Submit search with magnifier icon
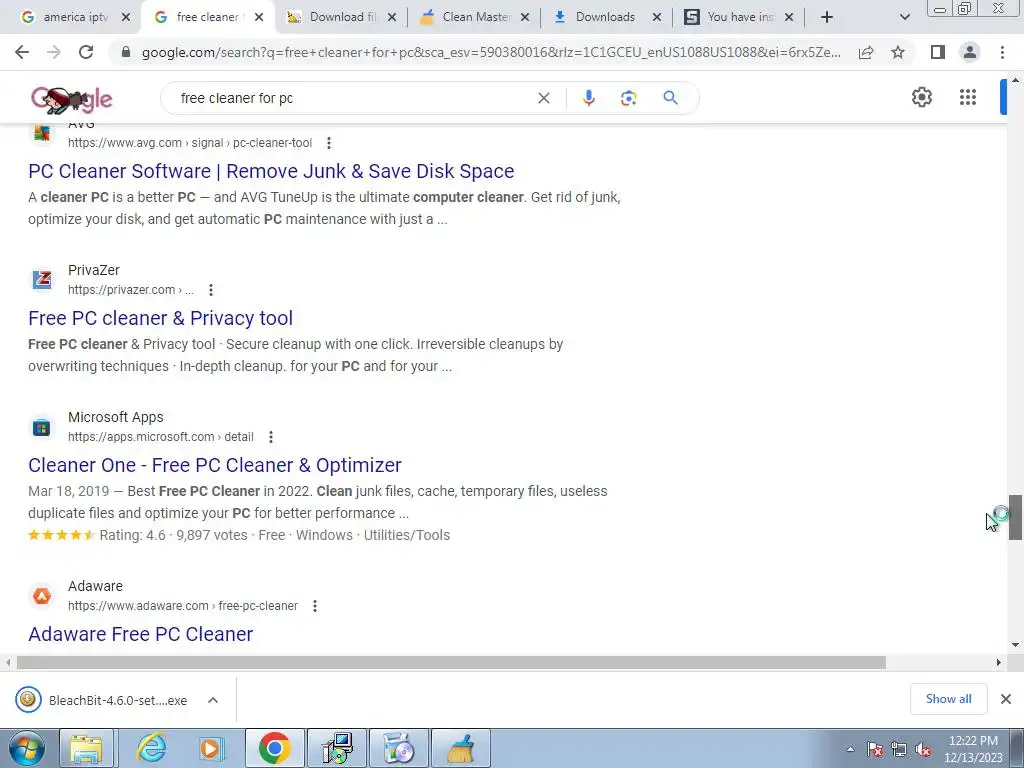The image size is (1024, 768). pos(670,98)
